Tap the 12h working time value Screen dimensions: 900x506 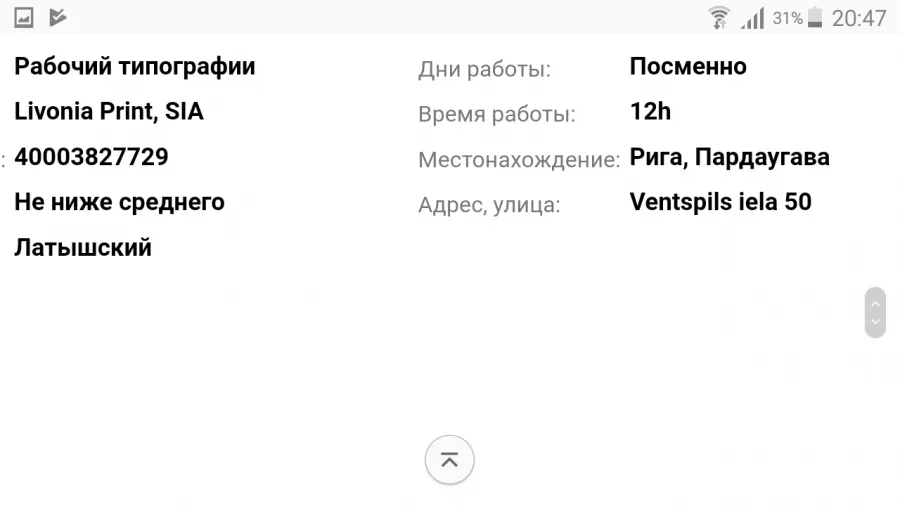[x=650, y=111]
